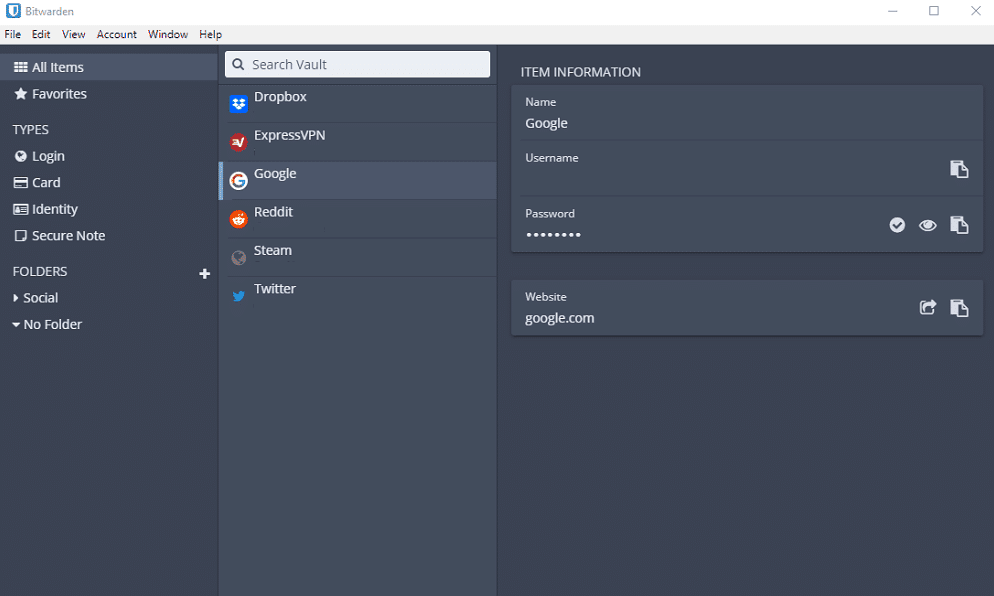Open the Steam vault item
Screen dimensions: 994x596
tap(358, 257)
